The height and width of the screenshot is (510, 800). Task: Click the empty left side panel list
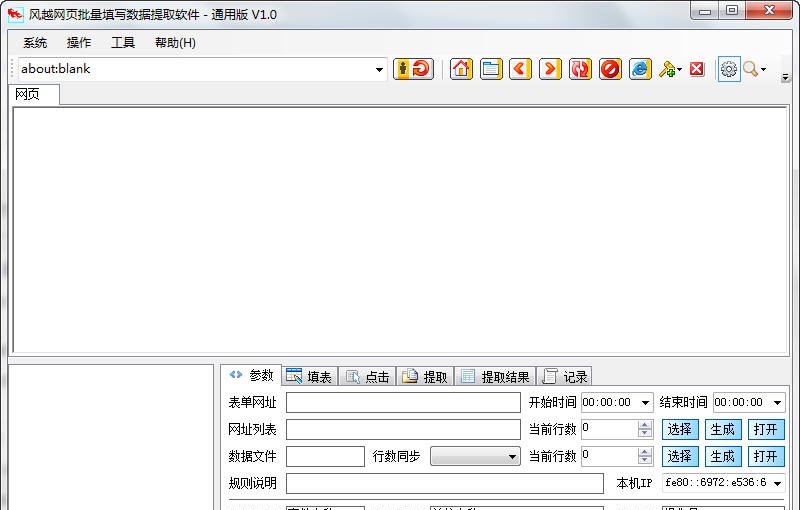click(x=111, y=437)
